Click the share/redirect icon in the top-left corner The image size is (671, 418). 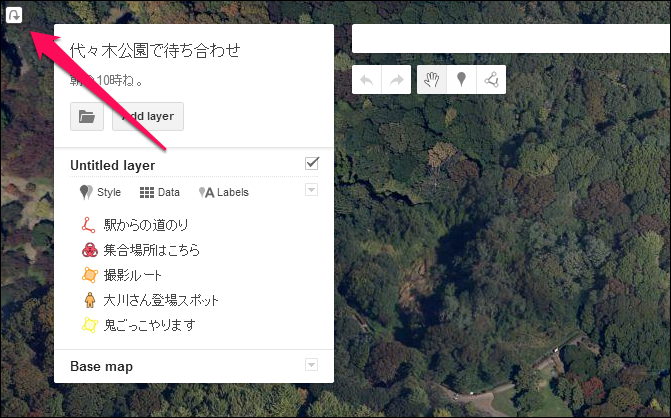click(14, 15)
